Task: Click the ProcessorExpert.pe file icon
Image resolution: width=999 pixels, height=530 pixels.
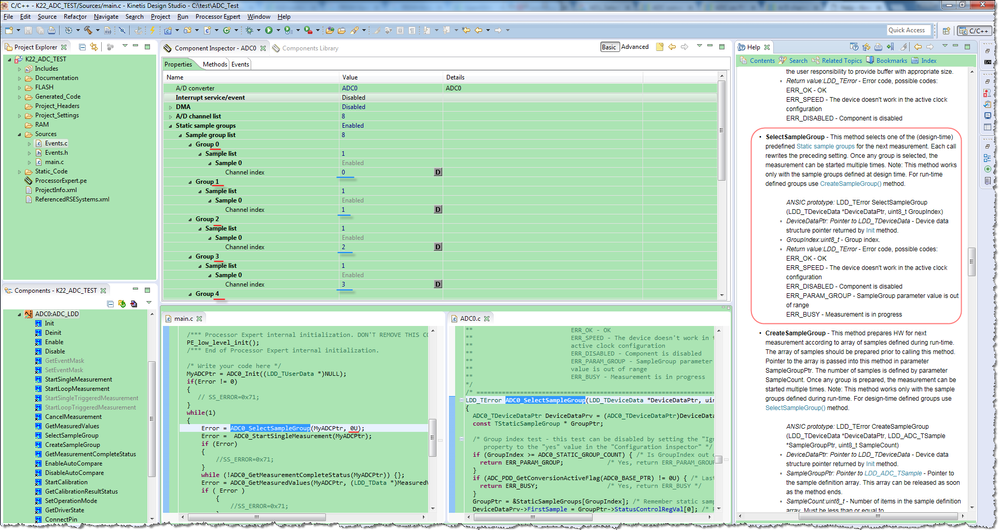Action: click(28, 181)
